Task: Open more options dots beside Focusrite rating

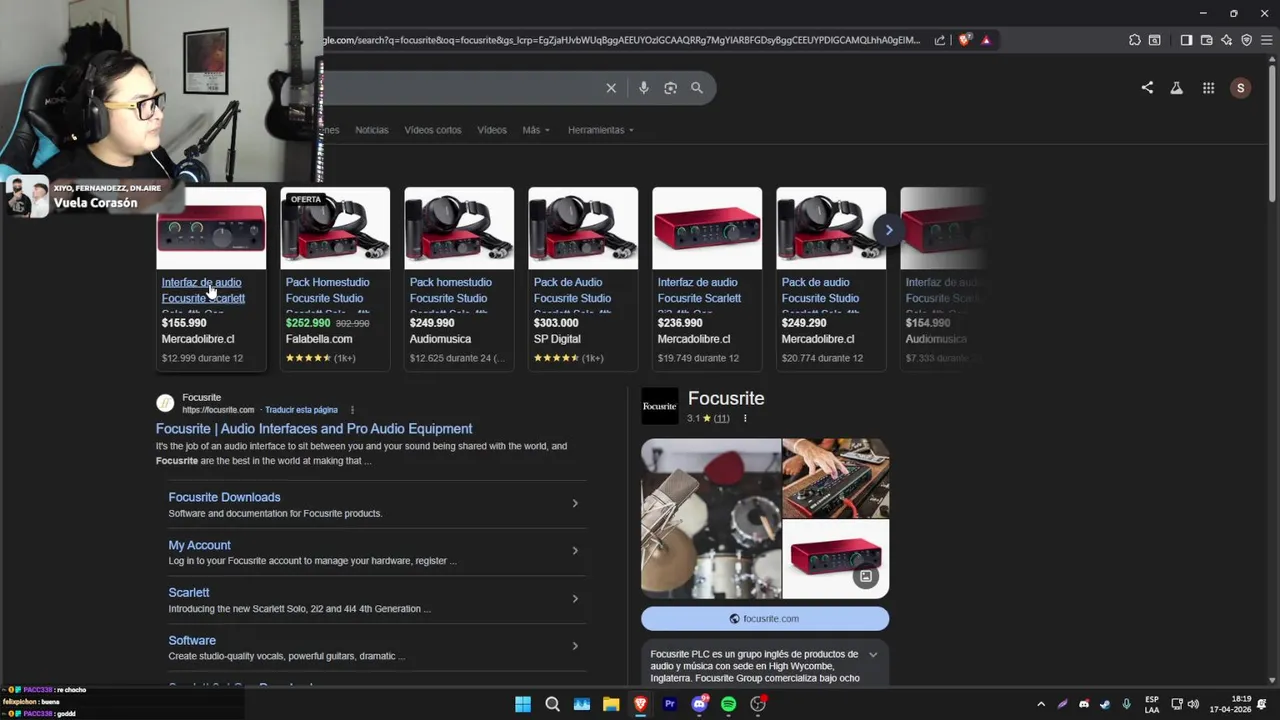Action: [x=745, y=418]
